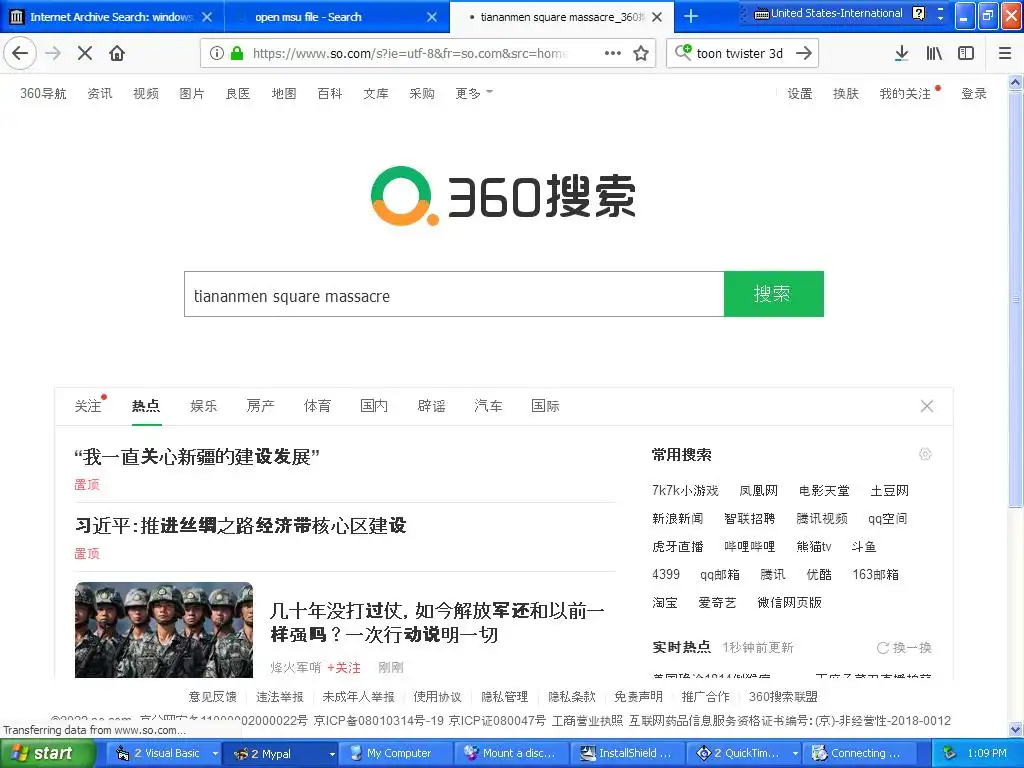Expand the QuickTime taskbar group dropdown
The height and width of the screenshot is (768, 1024).
(x=795, y=754)
